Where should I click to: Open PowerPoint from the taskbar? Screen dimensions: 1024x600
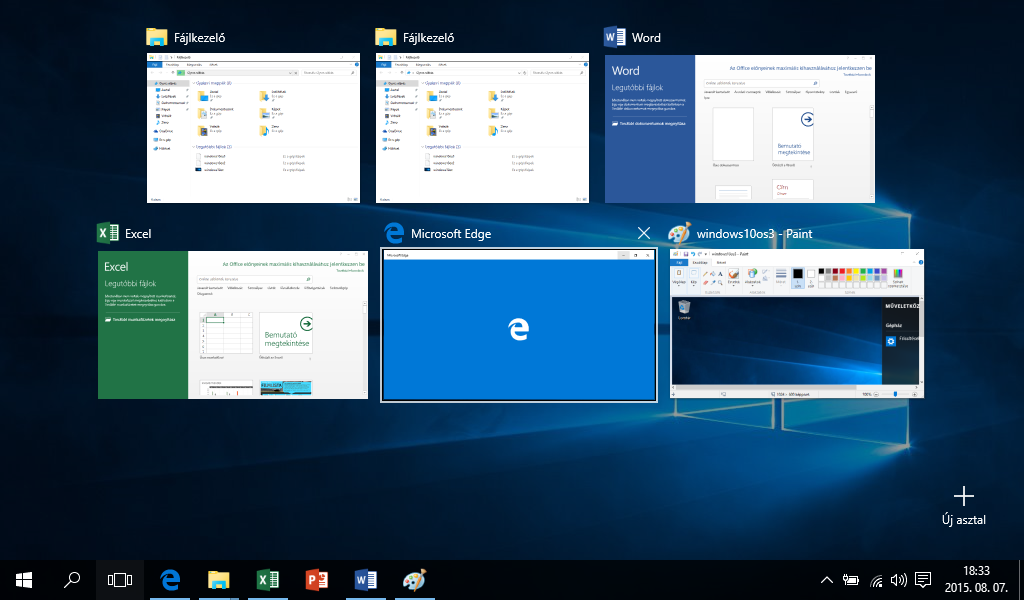(x=316, y=579)
